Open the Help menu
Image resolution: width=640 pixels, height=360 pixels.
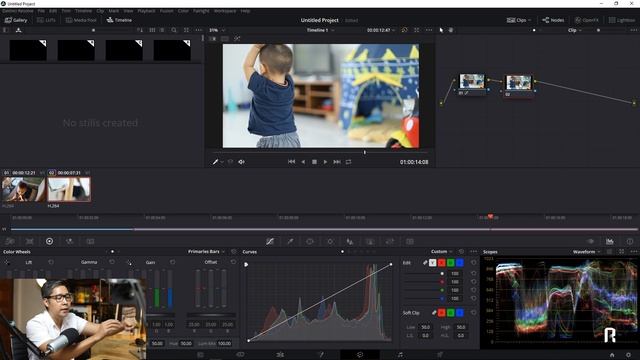click(x=245, y=11)
